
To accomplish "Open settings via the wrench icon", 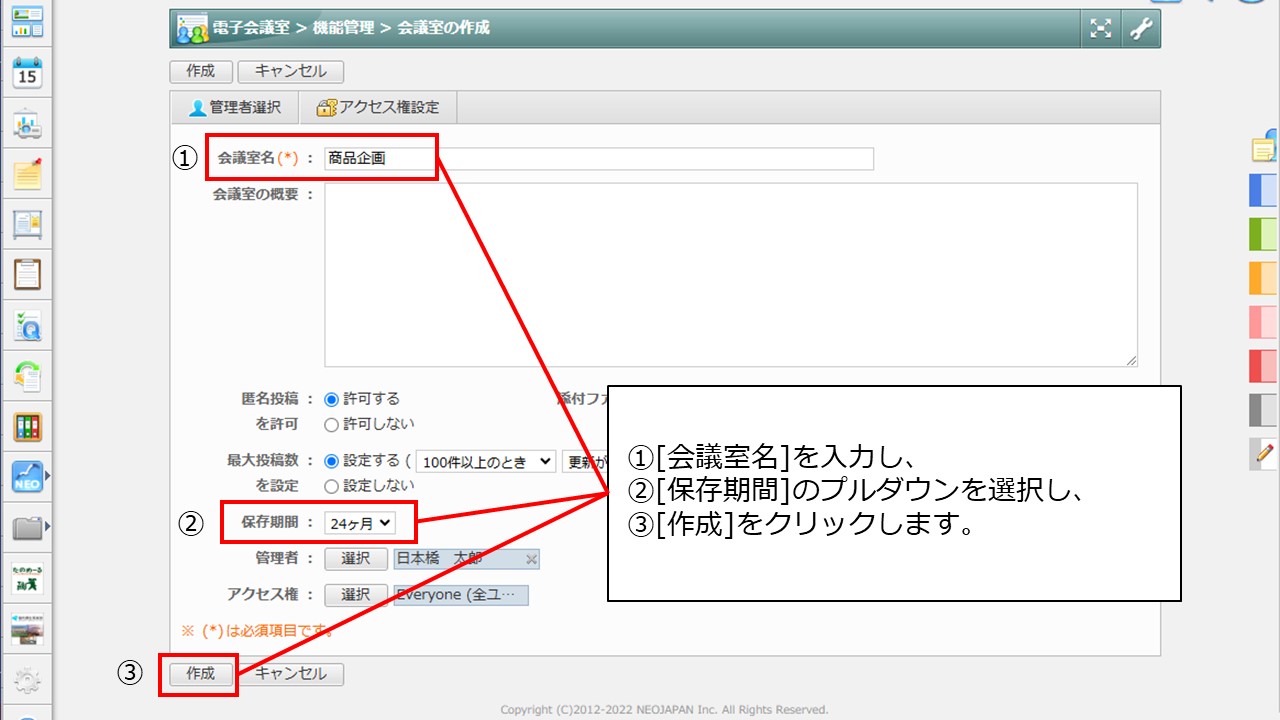I will pyautogui.click(x=1141, y=29).
